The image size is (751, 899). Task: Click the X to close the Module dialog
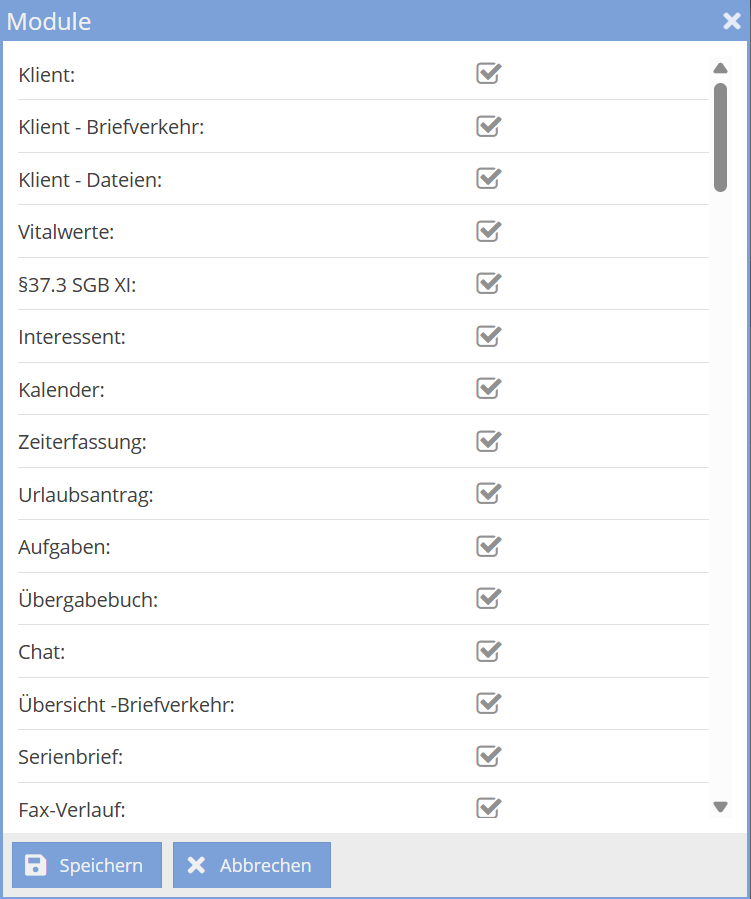pos(731,21)
